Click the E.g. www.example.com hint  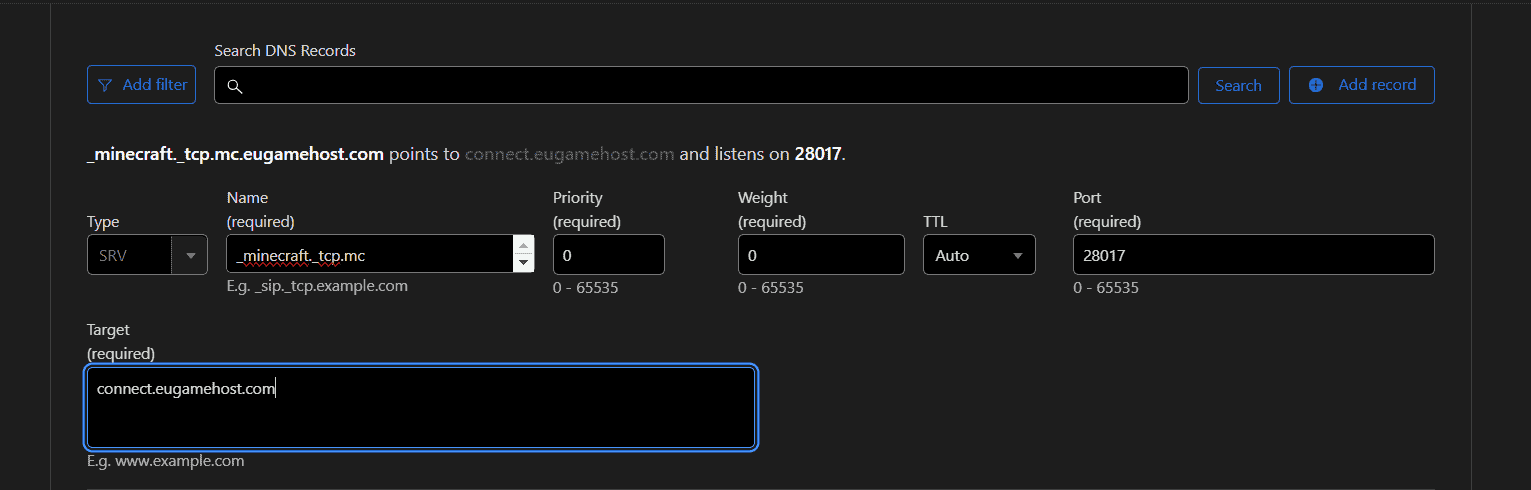tap(165, 461)
